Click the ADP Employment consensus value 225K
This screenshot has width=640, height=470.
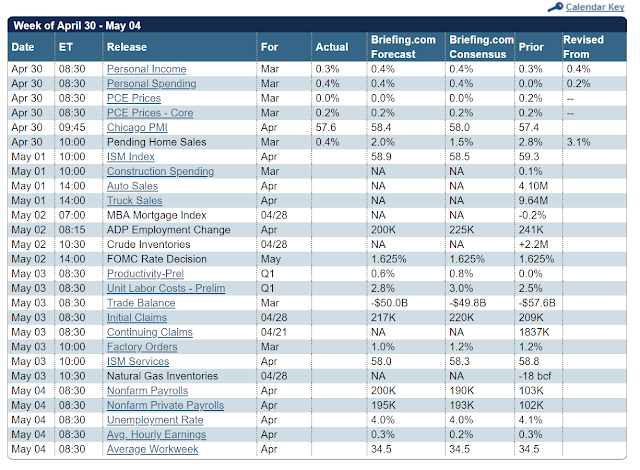462,230
